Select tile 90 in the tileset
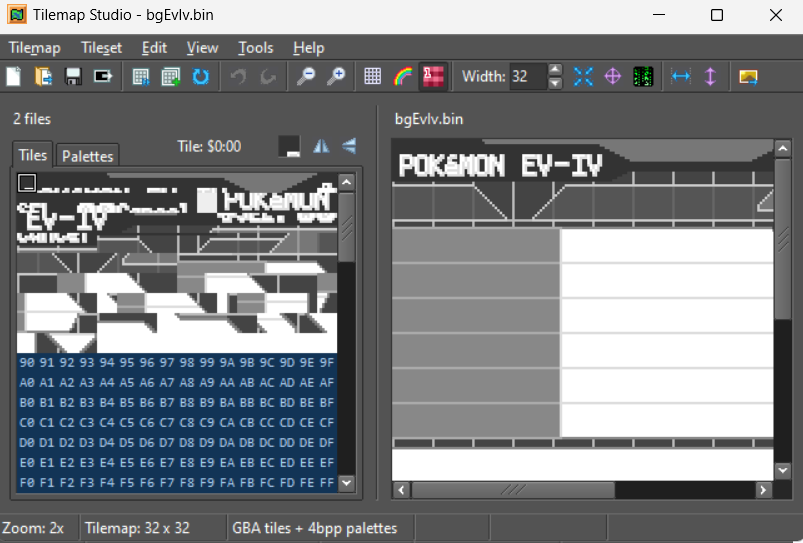 click(27, 361)
